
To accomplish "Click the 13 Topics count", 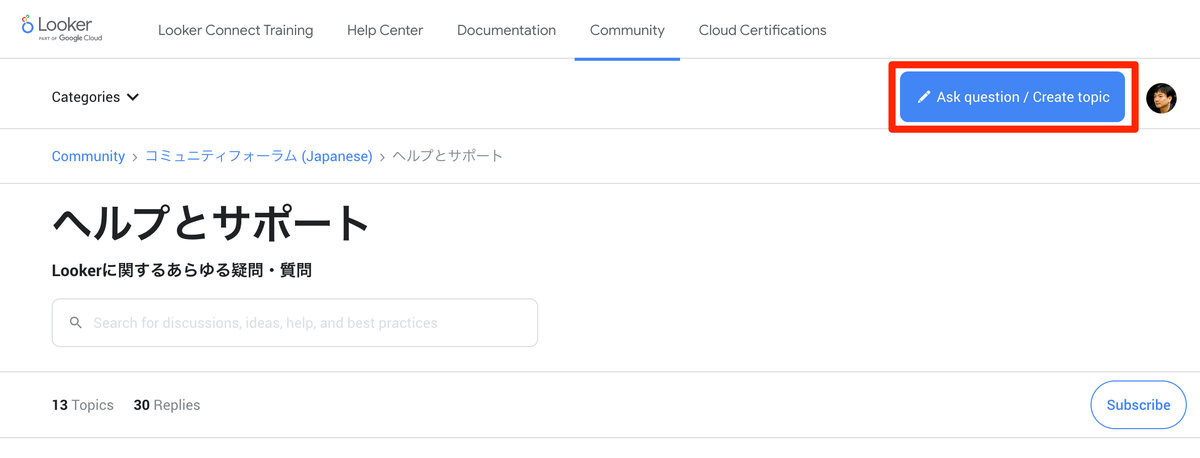I will click(x=83, y=405).
